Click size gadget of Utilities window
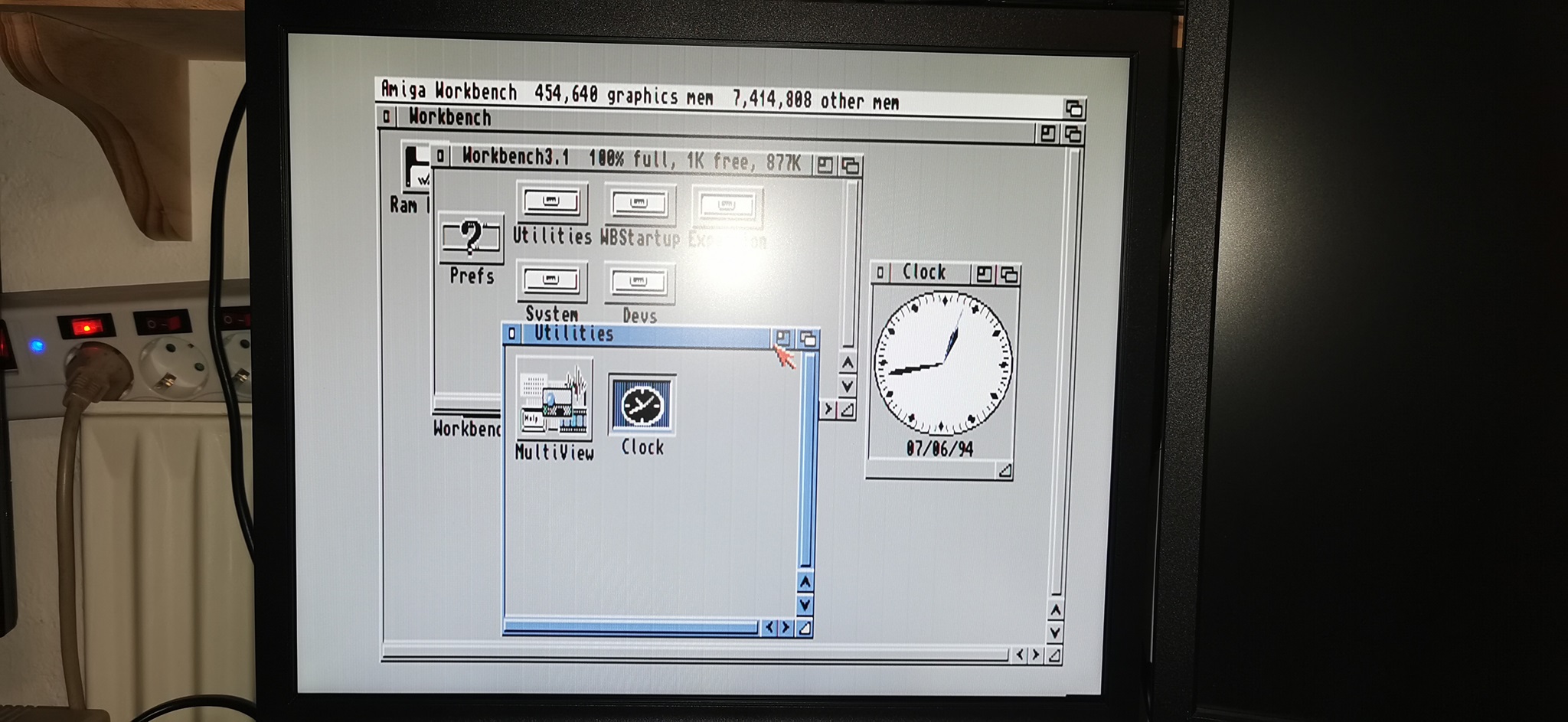Viewport: 1568px width, 722px height. 804,629
